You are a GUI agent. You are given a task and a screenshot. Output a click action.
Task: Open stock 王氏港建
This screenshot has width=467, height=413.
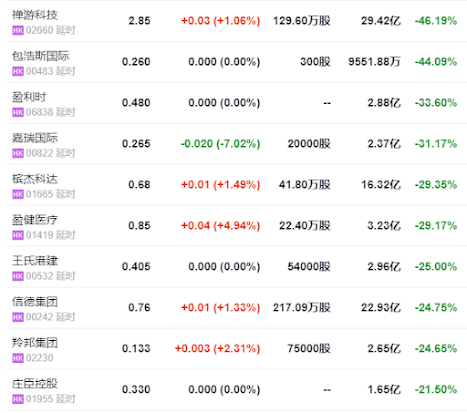[x=35, y=261]
